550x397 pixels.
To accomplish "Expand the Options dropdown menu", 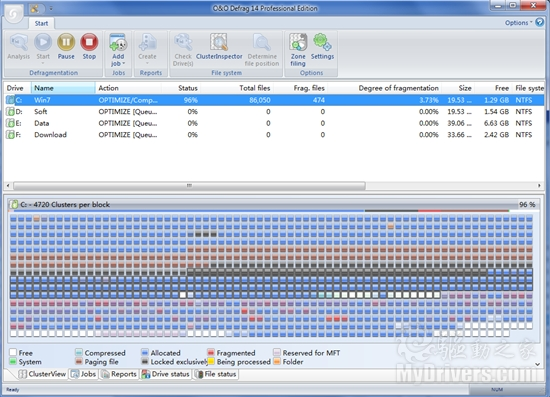I will [518, 23].
